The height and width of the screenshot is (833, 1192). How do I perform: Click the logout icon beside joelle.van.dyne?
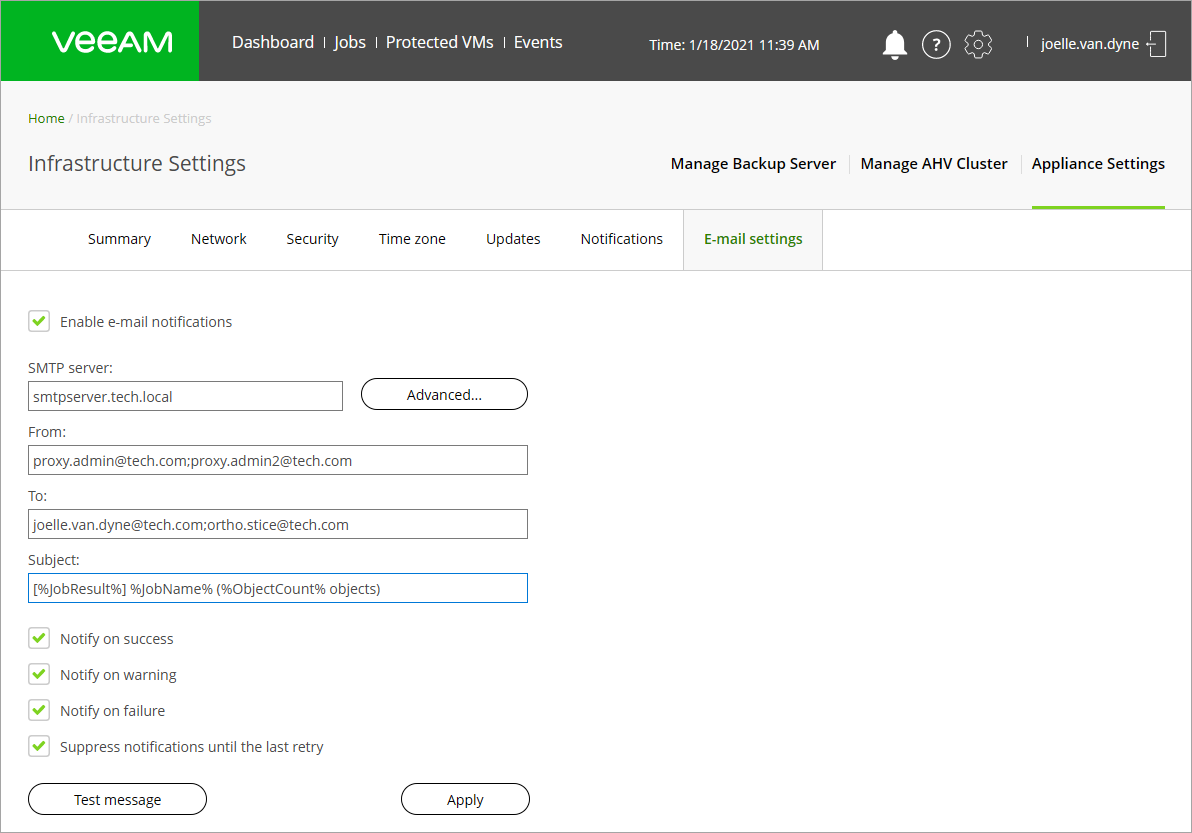[1156, 43]
